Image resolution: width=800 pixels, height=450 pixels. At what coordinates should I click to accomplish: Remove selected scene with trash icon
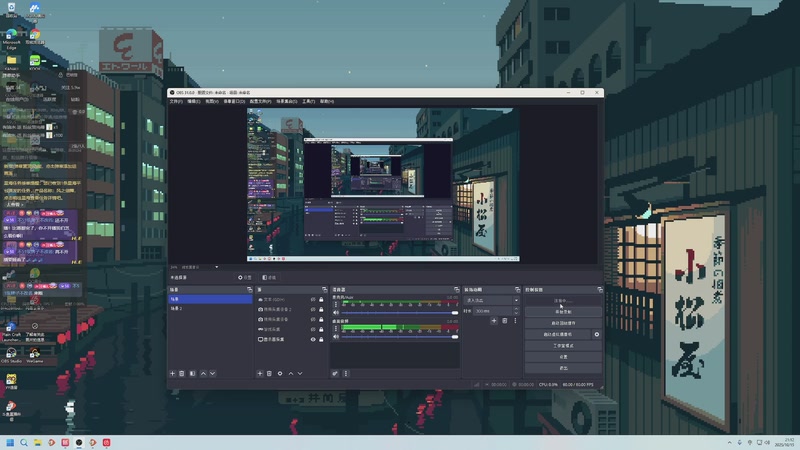click(182, 373)
